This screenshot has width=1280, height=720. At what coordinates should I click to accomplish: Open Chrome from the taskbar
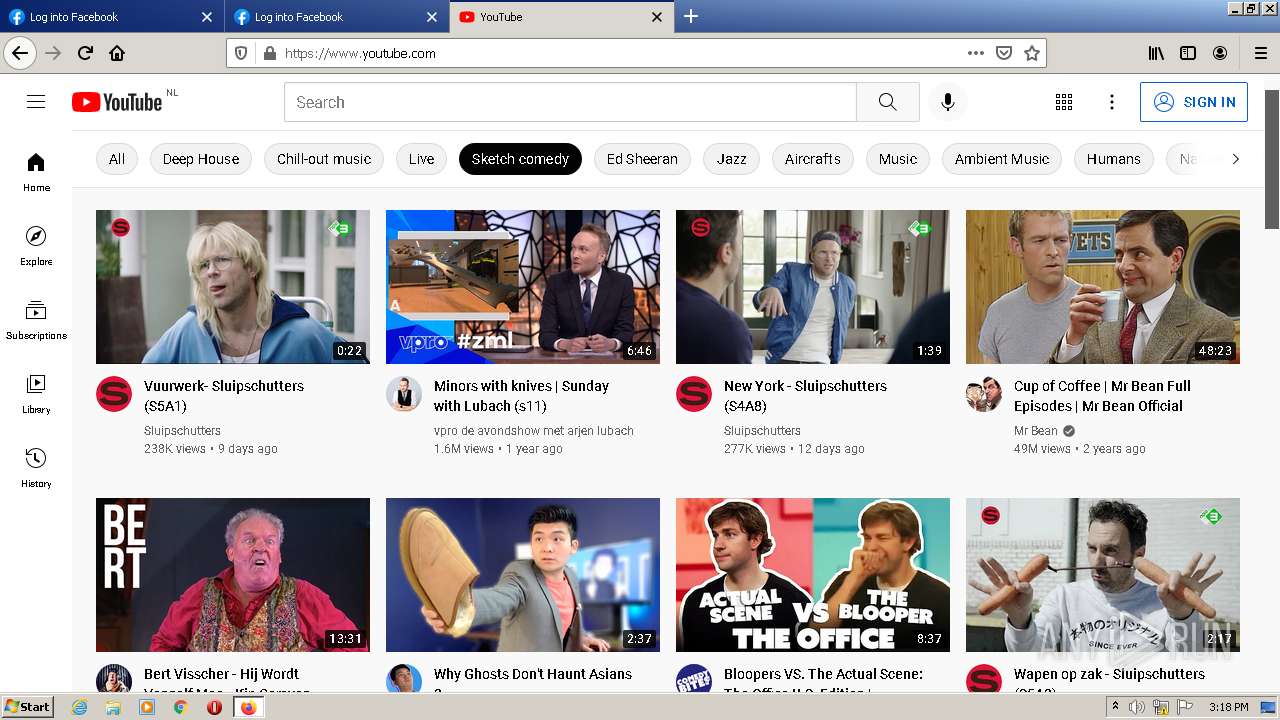(180, 707)
